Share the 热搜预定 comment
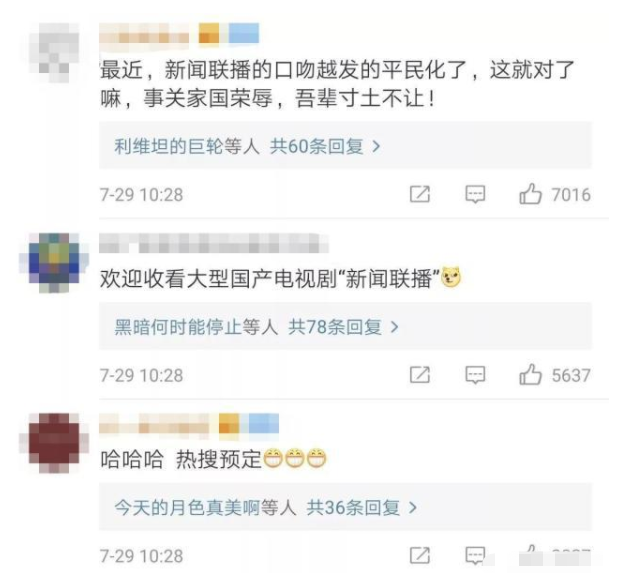 click(420, 555)
